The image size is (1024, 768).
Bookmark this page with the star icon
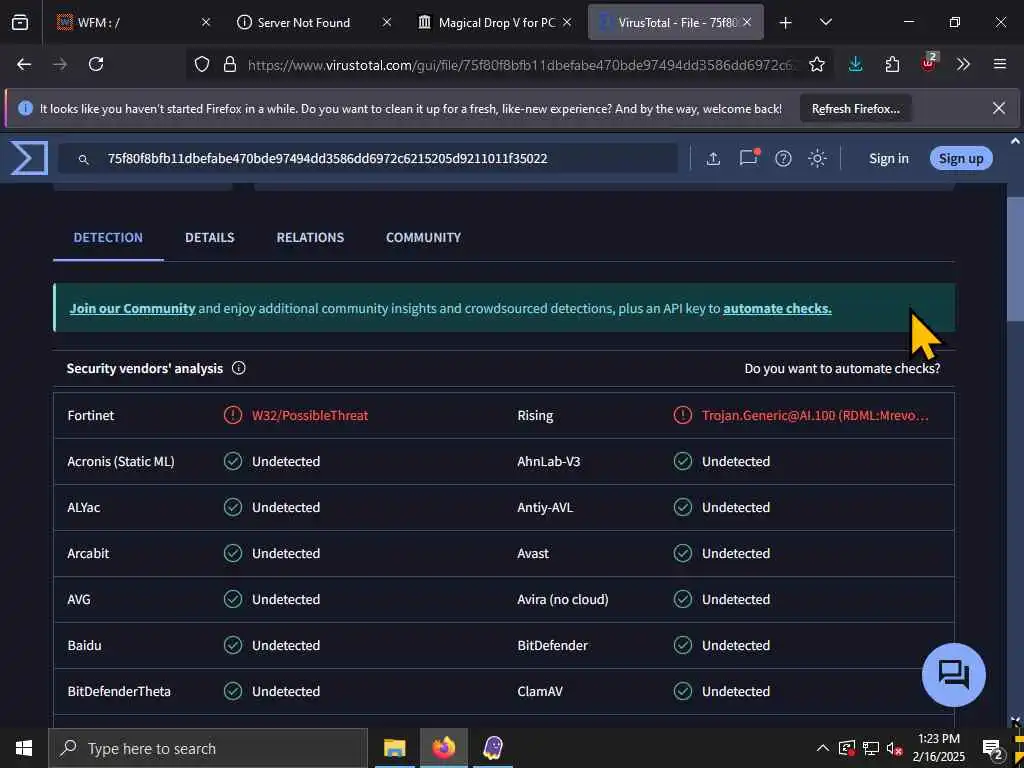coord(816,64)
